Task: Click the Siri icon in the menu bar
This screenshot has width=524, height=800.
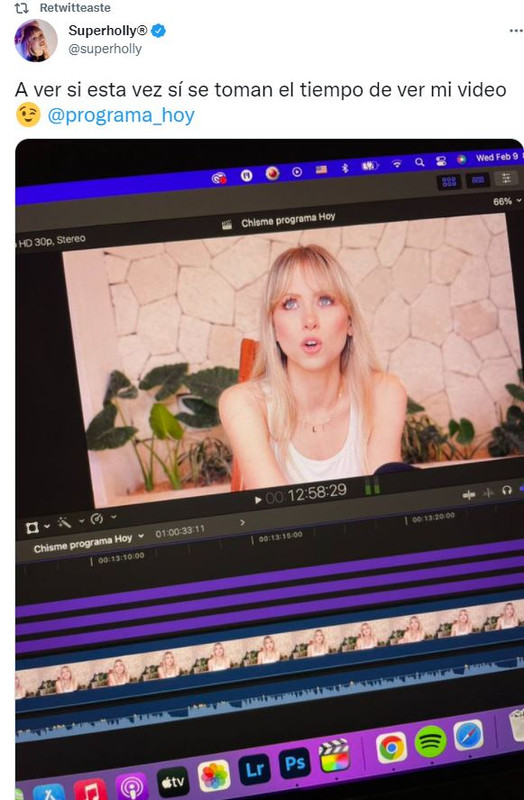Action: tap(461, 159)
